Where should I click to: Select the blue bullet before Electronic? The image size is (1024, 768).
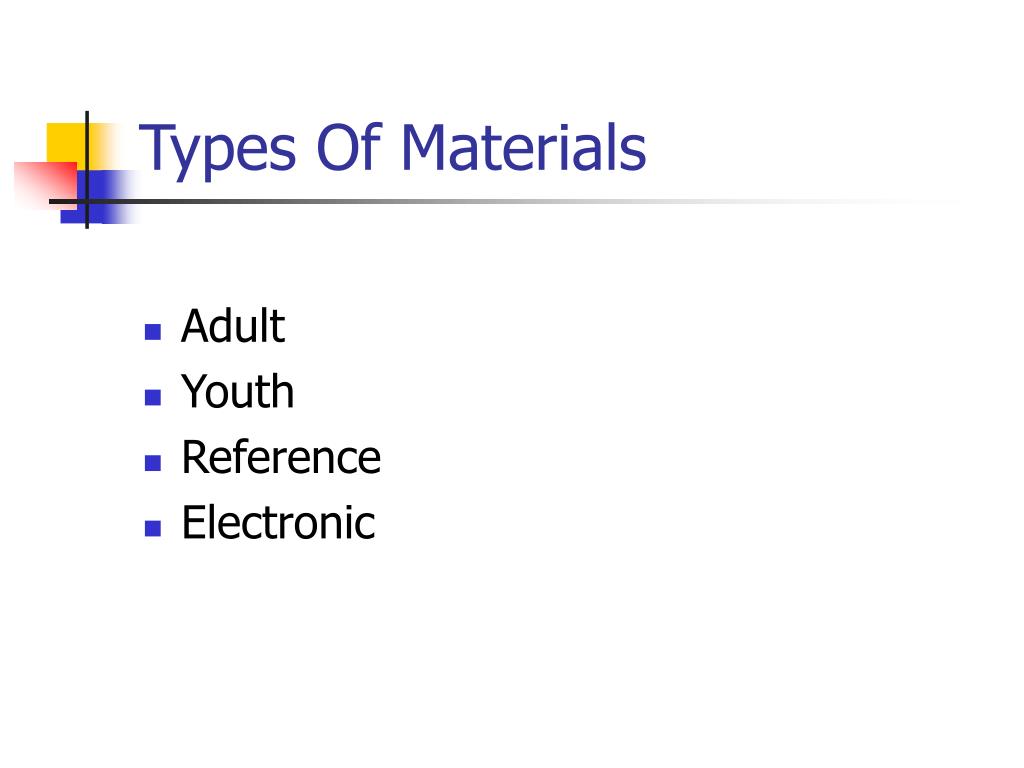[153, 528]
